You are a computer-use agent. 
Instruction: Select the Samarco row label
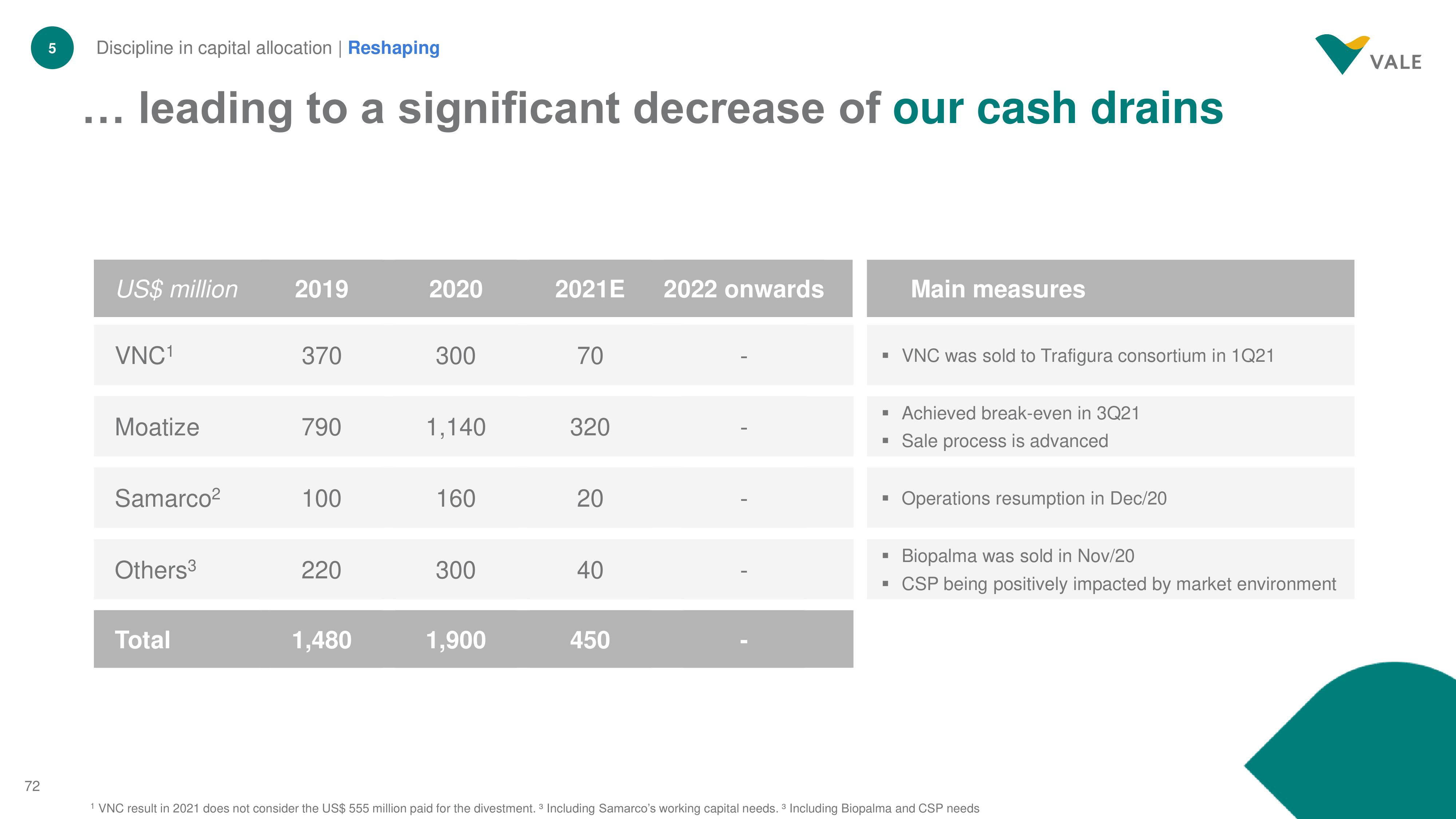[167, 498]
